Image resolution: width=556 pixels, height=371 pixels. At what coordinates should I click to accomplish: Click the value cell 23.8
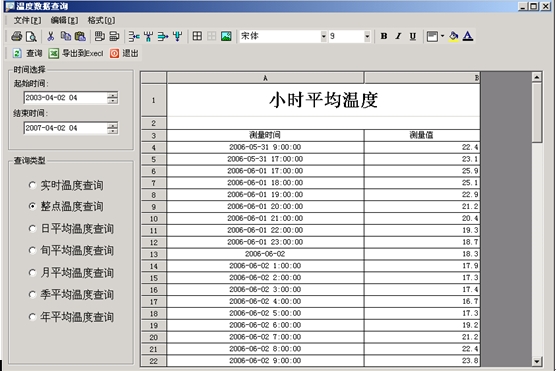pyautogui.click(x=422, y=361)
